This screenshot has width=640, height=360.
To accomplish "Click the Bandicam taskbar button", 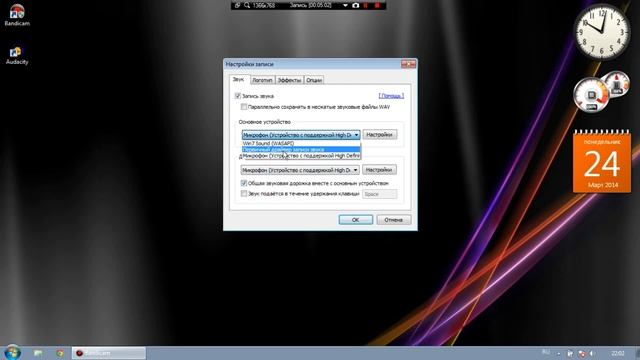I will tap(109, 353).
